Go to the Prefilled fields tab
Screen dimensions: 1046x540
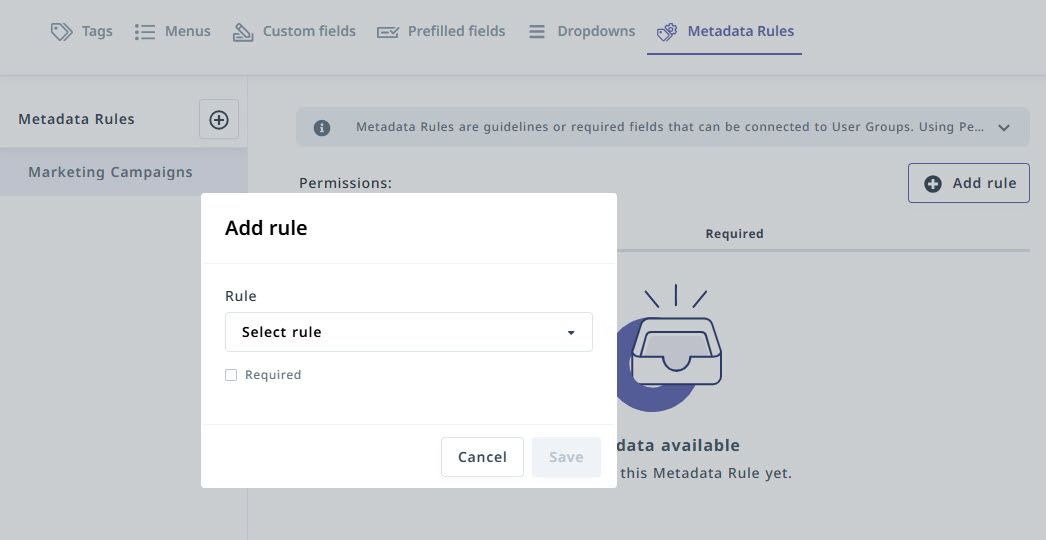(x=456, y=32)
